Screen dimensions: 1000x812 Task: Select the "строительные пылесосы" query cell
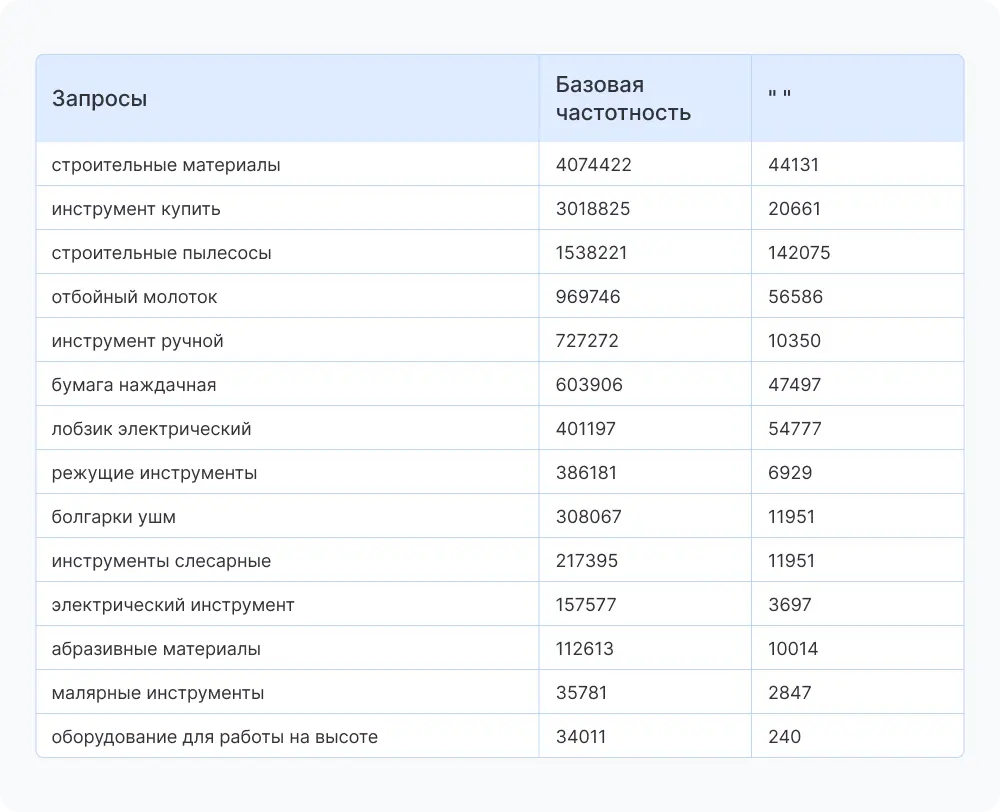161,253
